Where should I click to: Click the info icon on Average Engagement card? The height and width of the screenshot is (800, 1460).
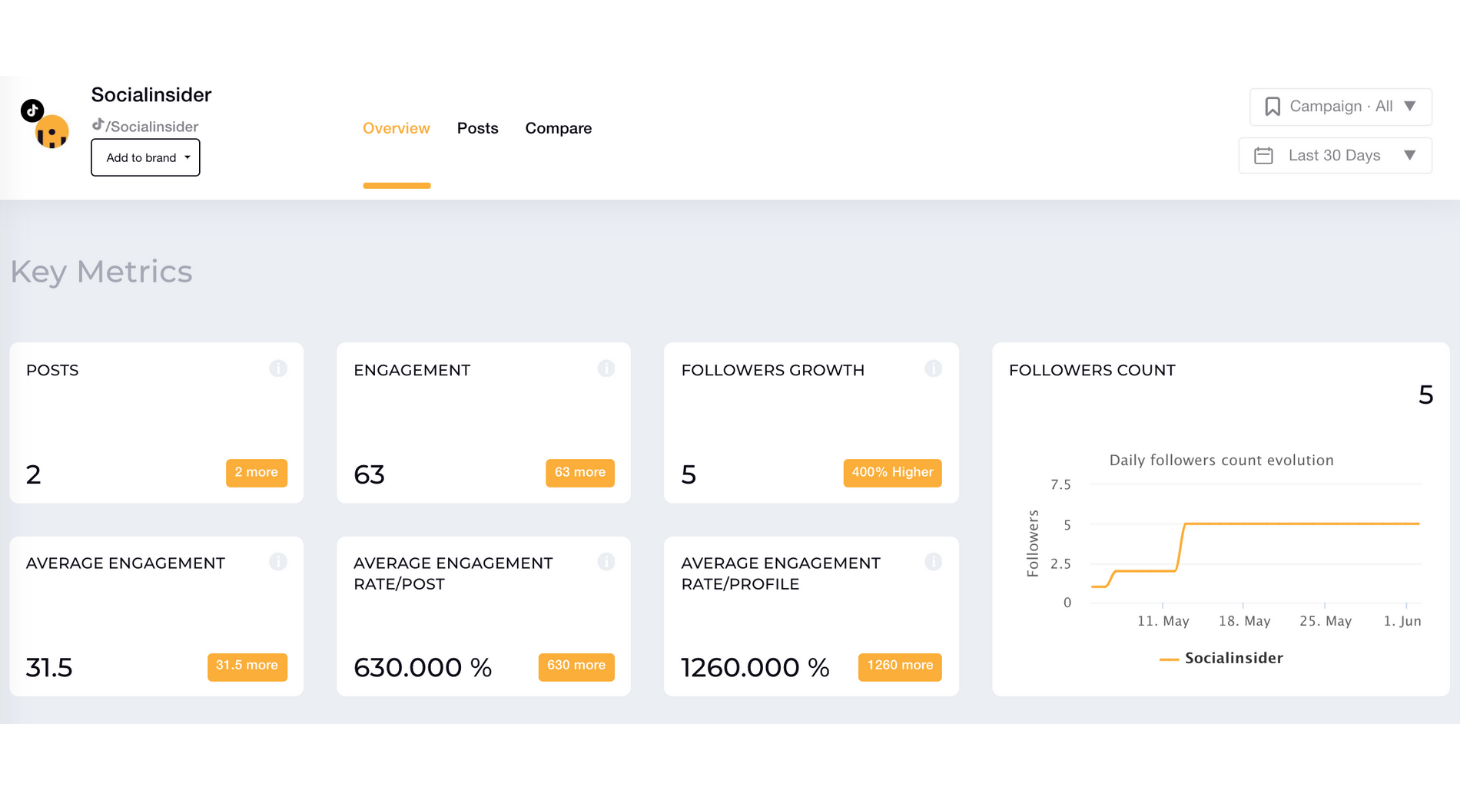(x=278, y=562)
